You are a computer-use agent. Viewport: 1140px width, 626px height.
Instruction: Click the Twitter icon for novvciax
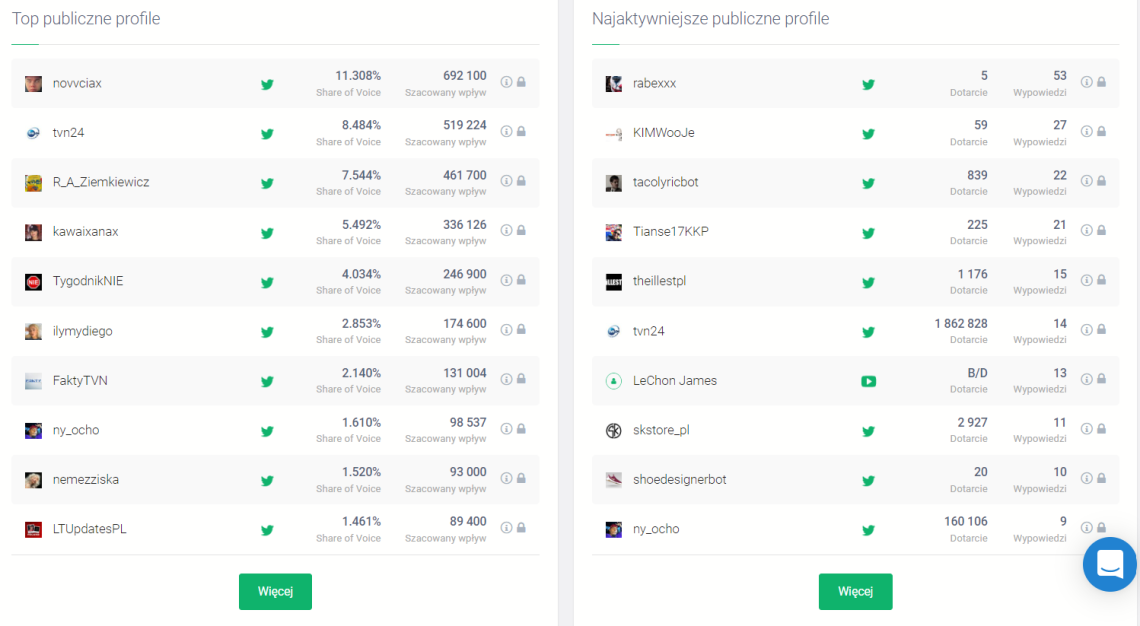pos(268,84)
